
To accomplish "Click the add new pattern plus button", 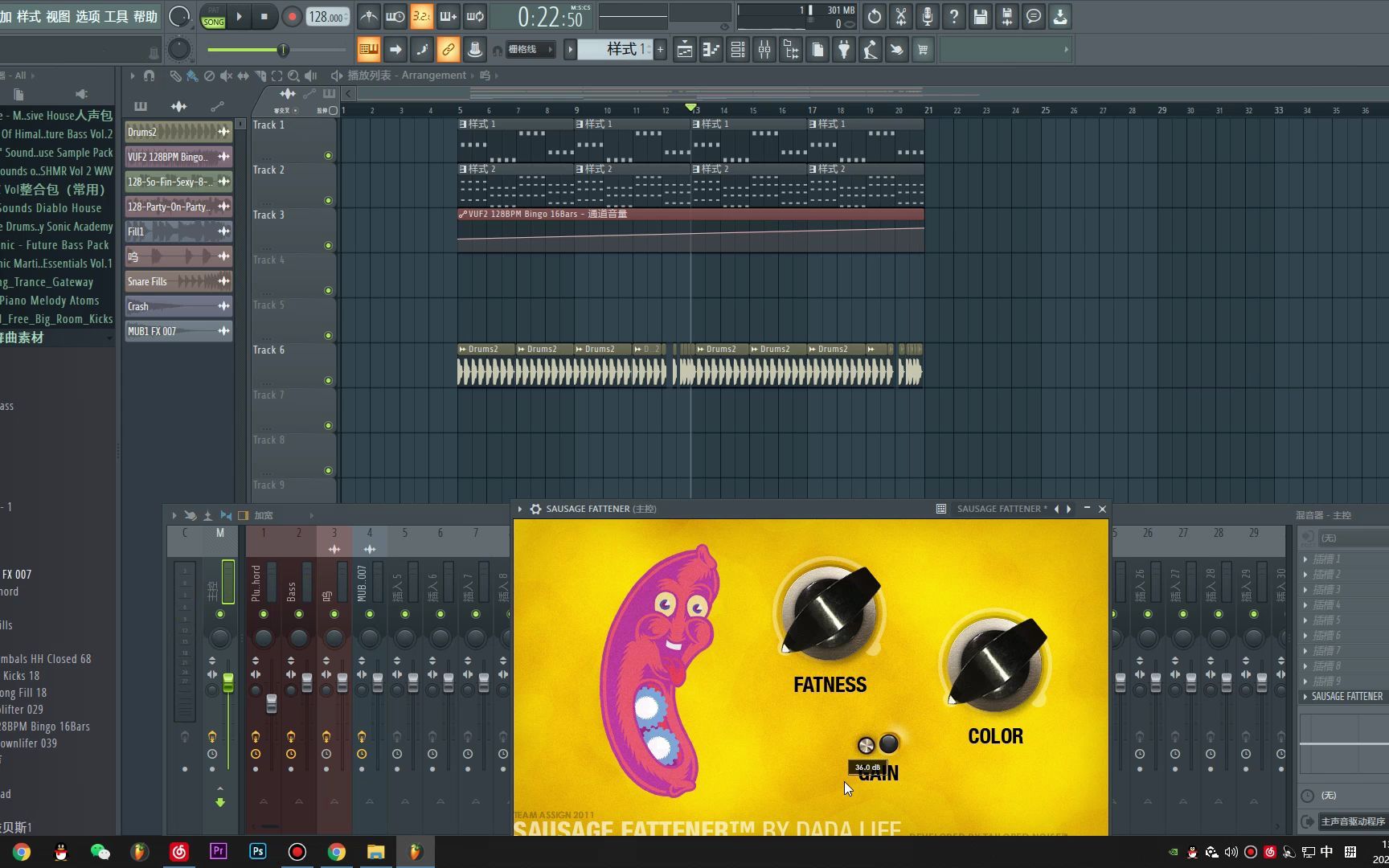I will pyautogui.click(x=660, y=50).
